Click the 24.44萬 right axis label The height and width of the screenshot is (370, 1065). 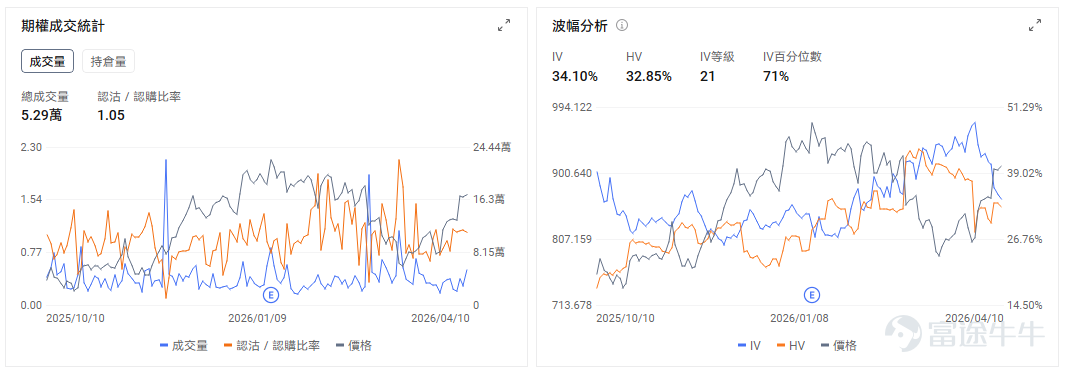492,147
